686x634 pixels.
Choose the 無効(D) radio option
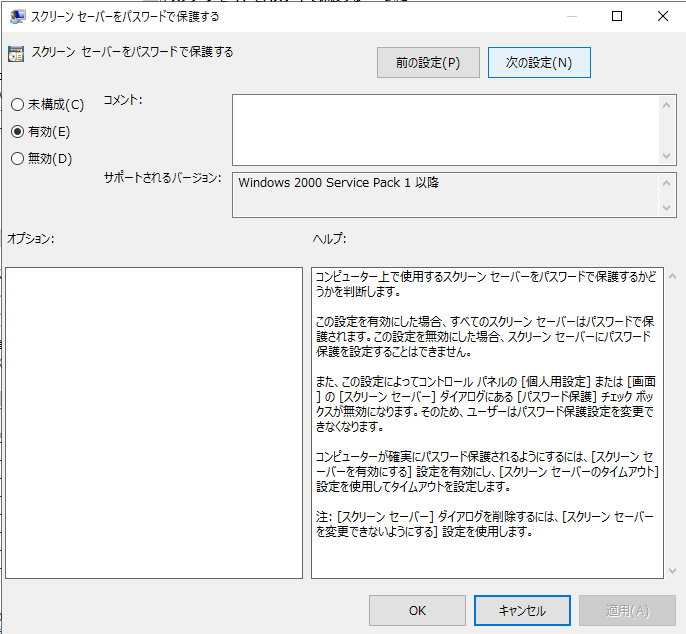[17, 158]
